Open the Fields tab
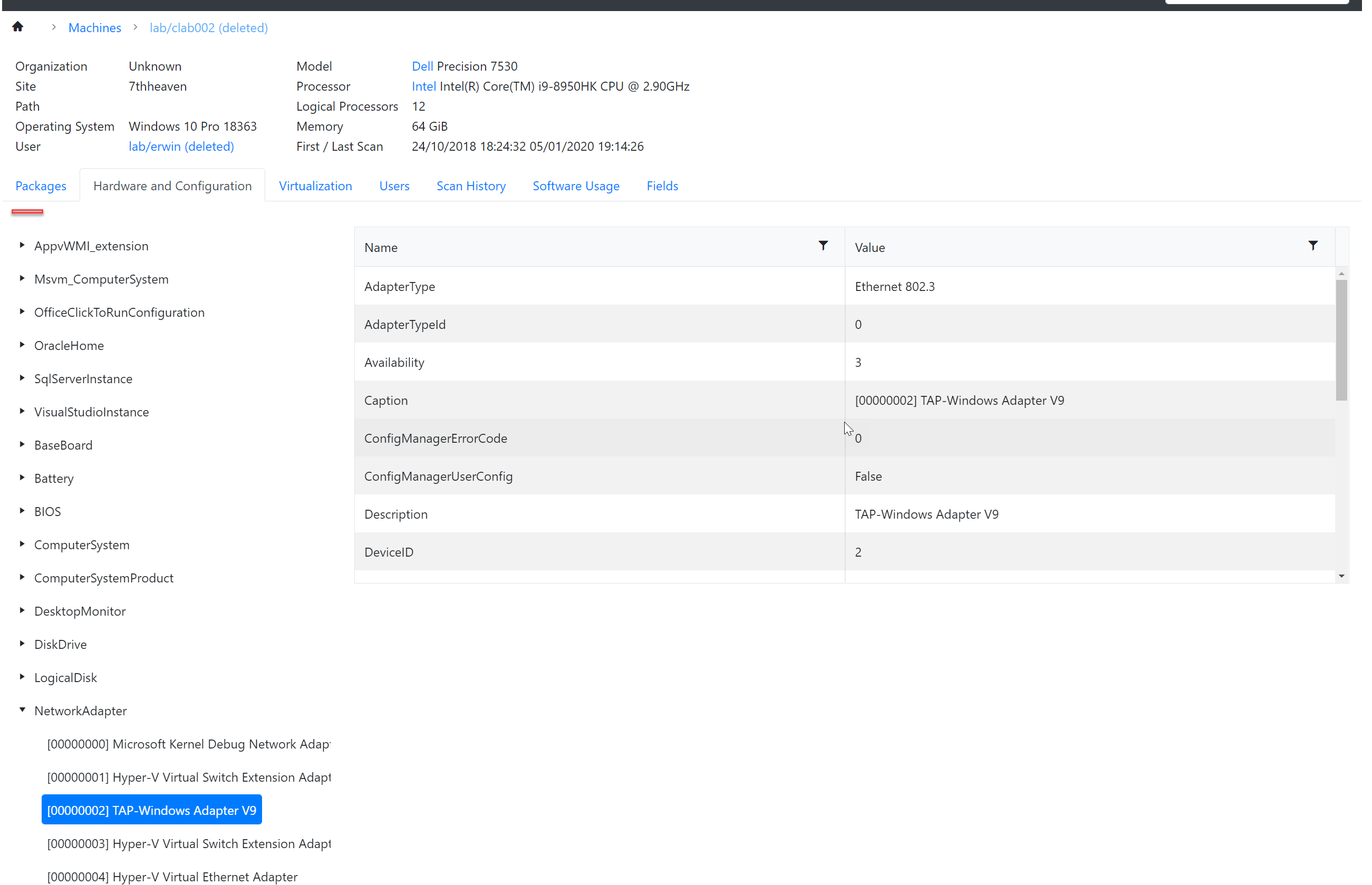The height and width of the screenshot is (885, 1372). coord(662,186)
